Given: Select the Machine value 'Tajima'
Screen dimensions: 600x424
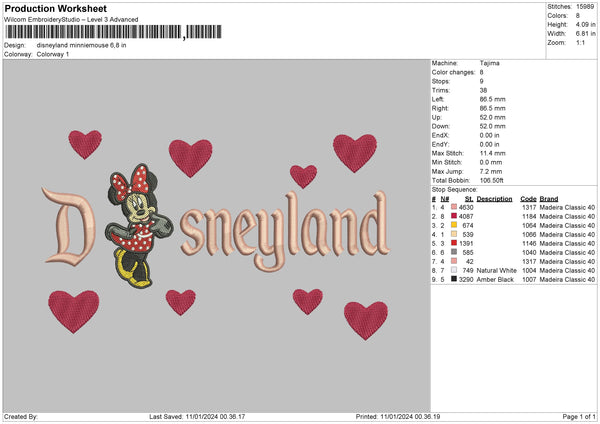Looking at the screenshot, I should [x=489, y=63].
